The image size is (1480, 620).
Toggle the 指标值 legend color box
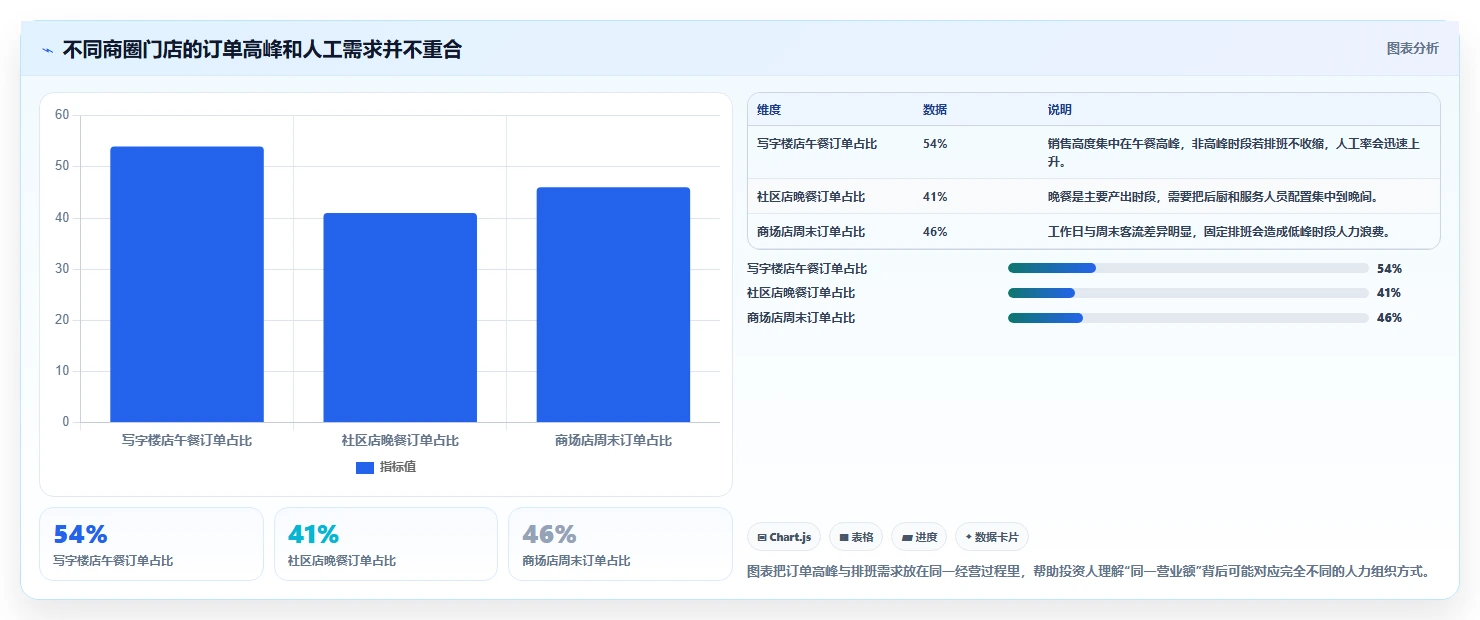(365, 467)
